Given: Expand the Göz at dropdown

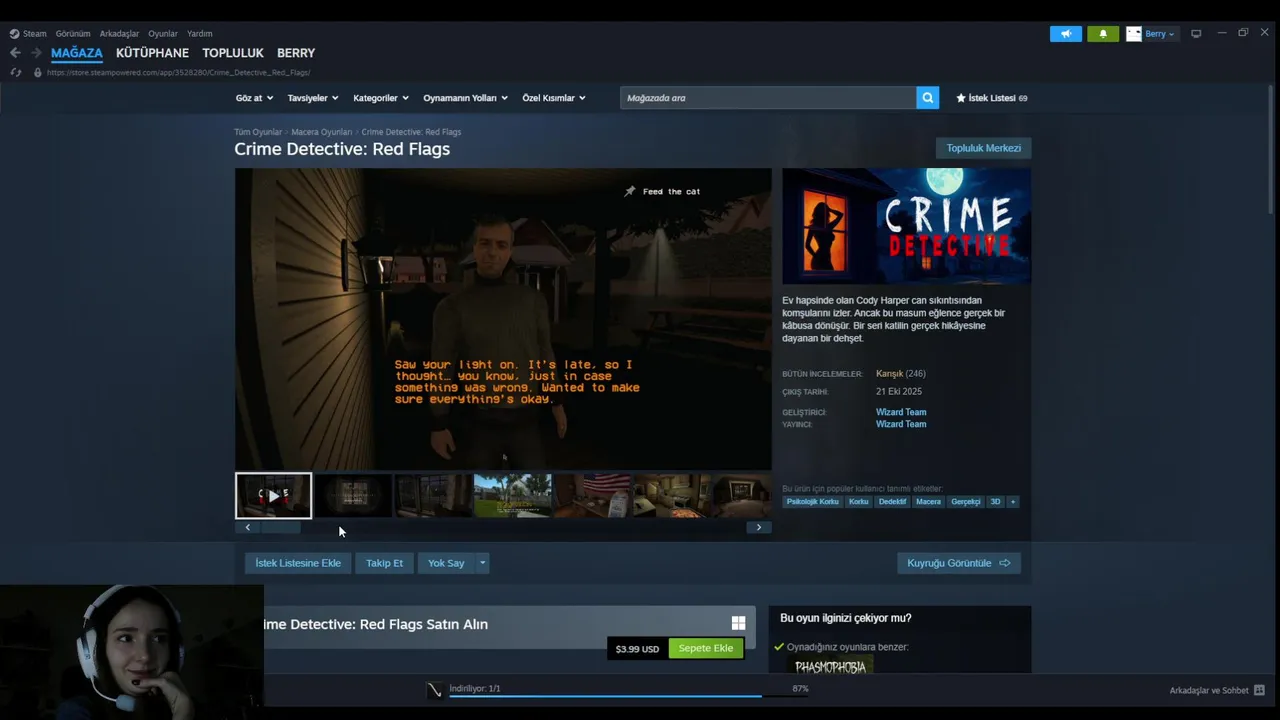Looking at the screenshot, I should (254, 98).
